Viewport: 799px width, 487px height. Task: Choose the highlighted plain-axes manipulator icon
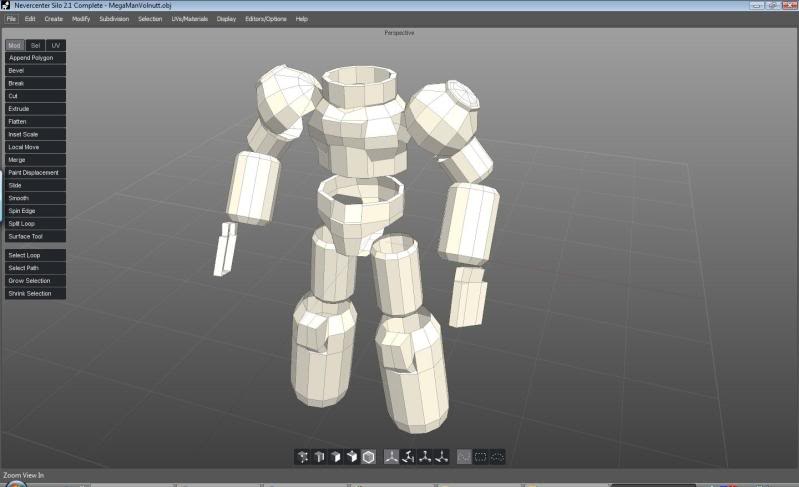point(391,457)
